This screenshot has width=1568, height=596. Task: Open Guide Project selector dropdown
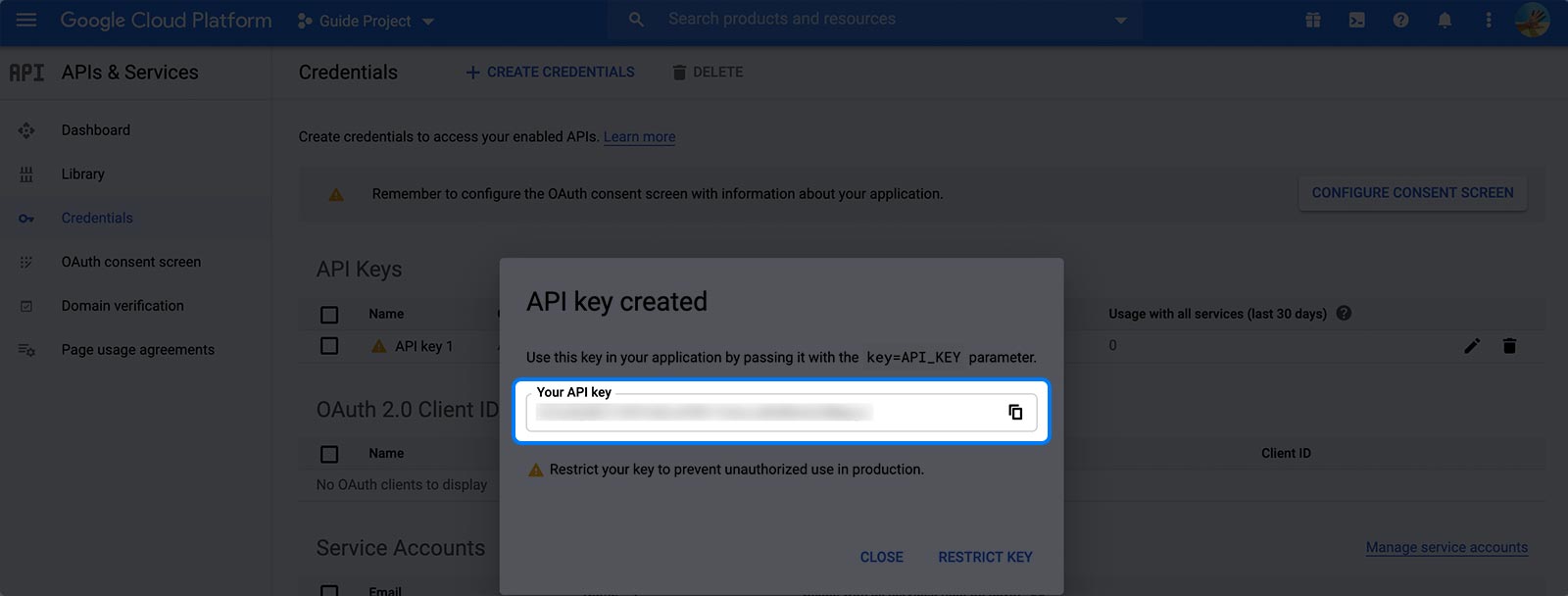click(x=366, y=21)
